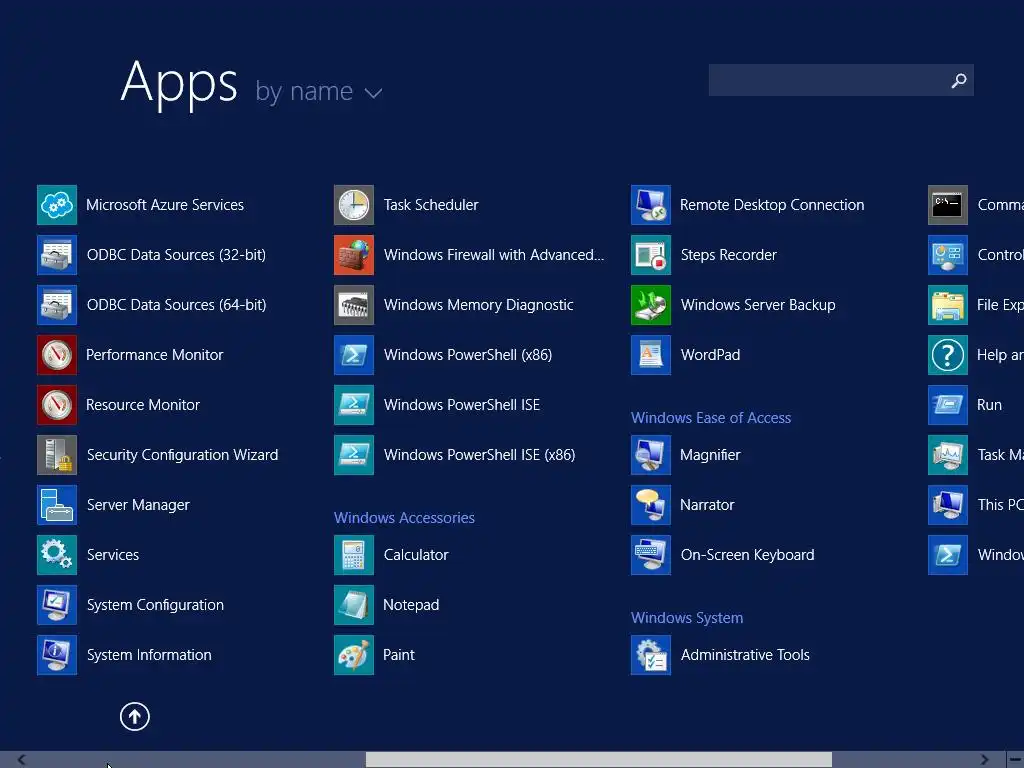1024x768 pixels.
Task: Open Calculator icon
Action: pos(354,554)
